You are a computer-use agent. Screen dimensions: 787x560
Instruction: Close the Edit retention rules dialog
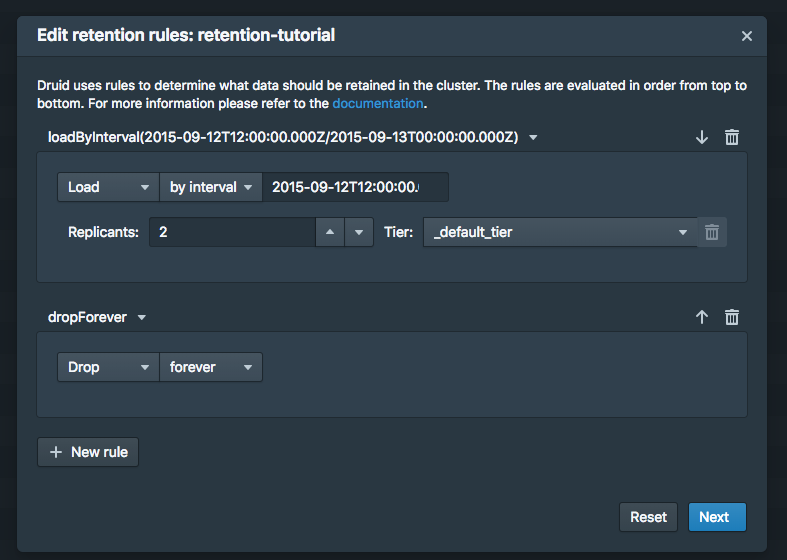746,36
